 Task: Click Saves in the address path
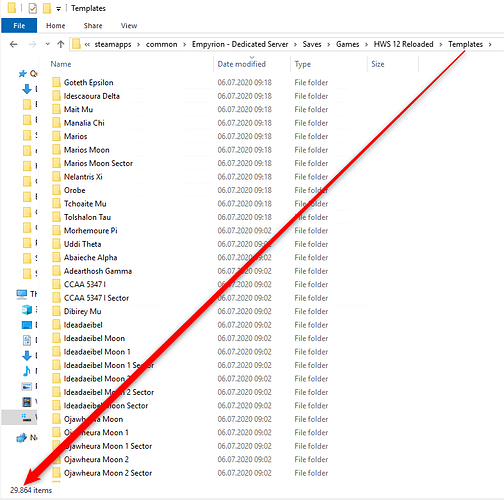click(312, 44)
